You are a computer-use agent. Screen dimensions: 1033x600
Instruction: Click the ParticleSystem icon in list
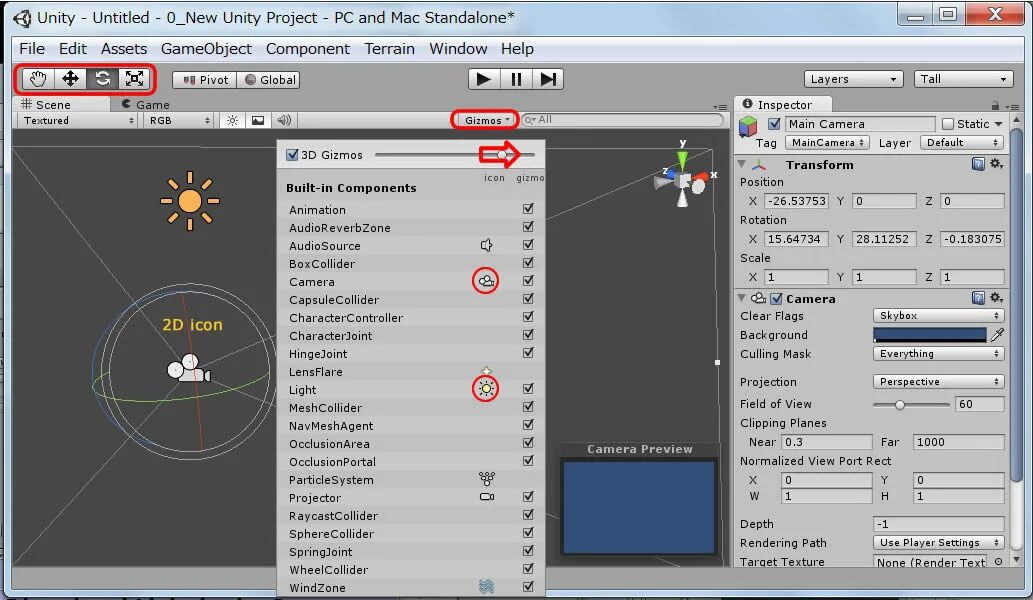tap(487, 479)
